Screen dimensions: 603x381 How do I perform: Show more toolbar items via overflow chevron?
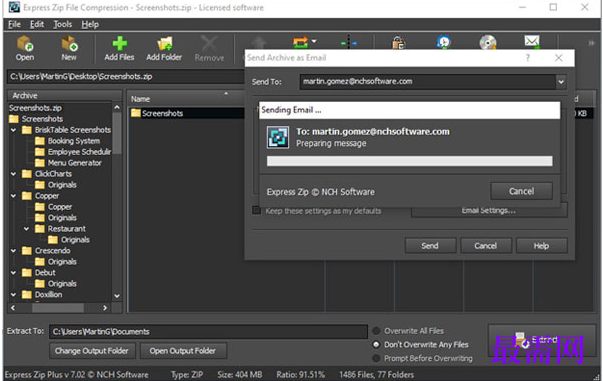click(x=591, y=43)
